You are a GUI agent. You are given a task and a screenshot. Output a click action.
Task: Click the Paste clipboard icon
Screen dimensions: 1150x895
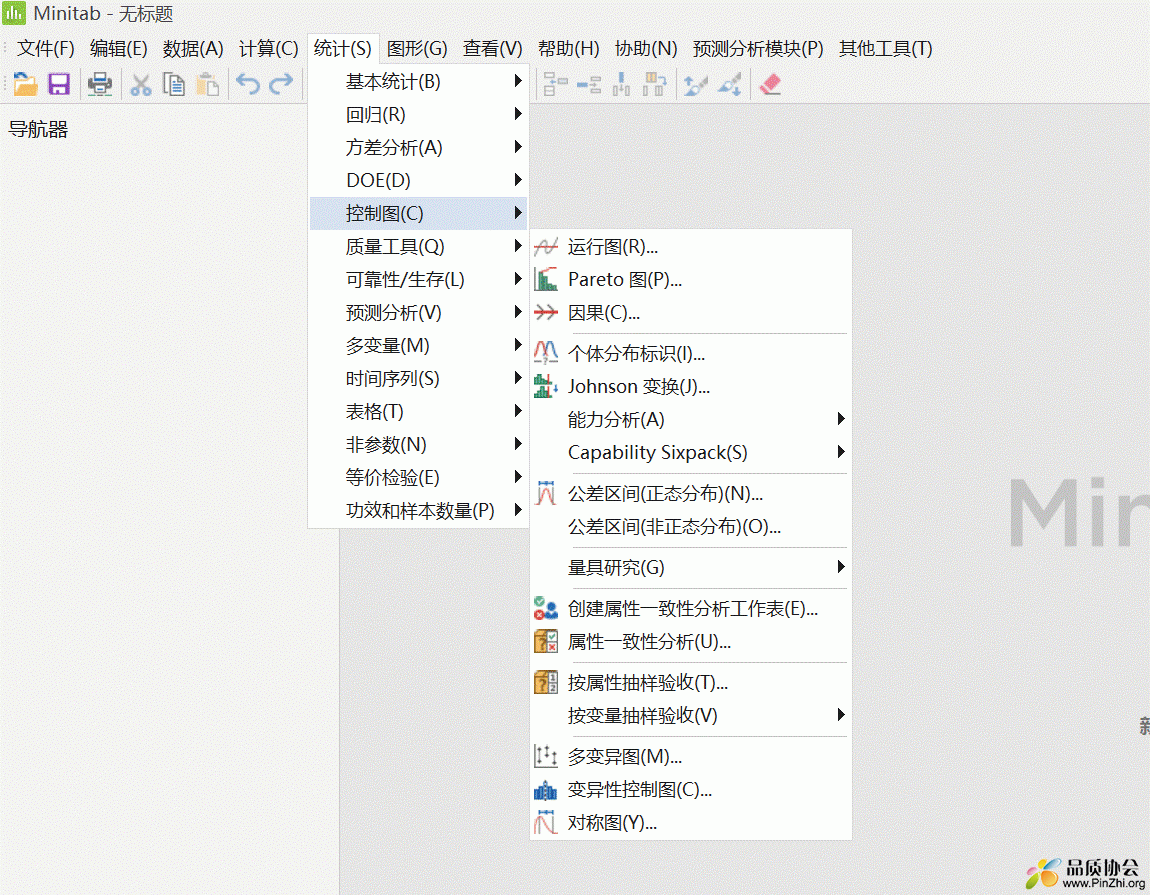tap(208, 84)
